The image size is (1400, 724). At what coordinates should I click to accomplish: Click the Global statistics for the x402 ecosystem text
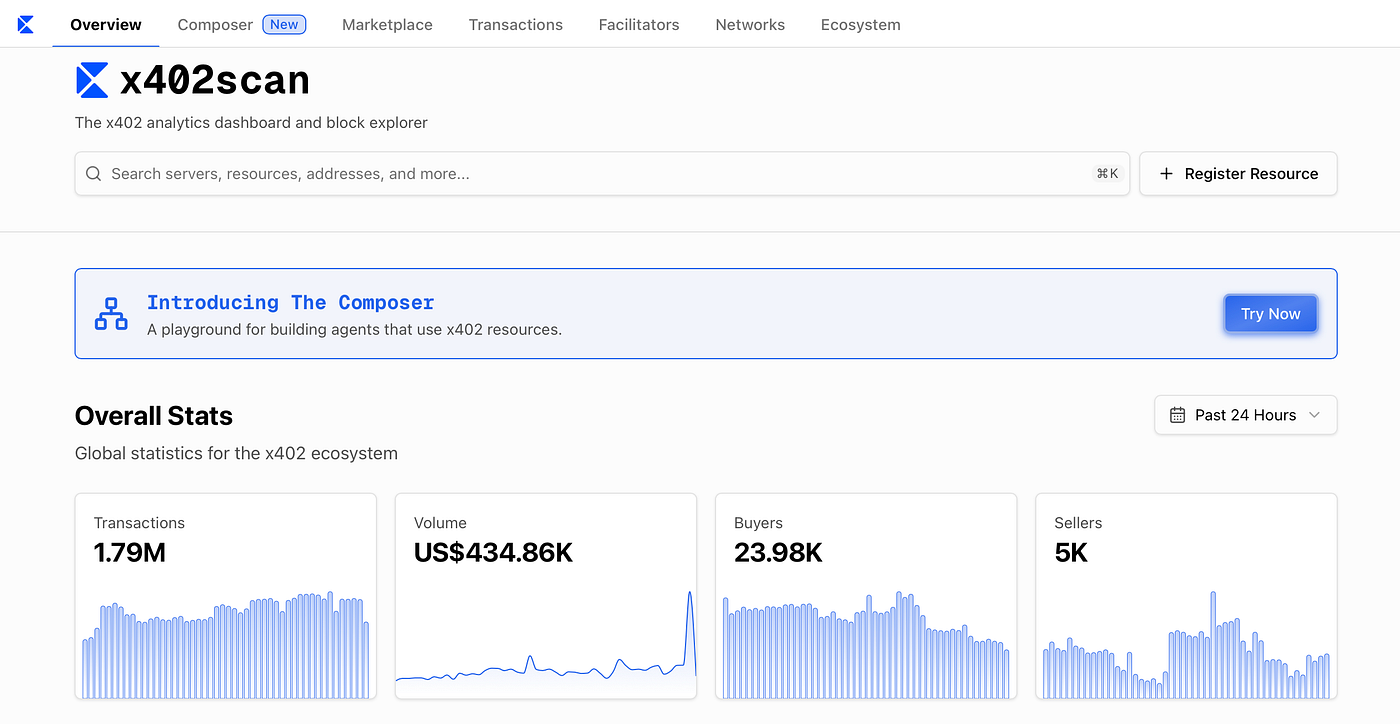click(236, 454)
